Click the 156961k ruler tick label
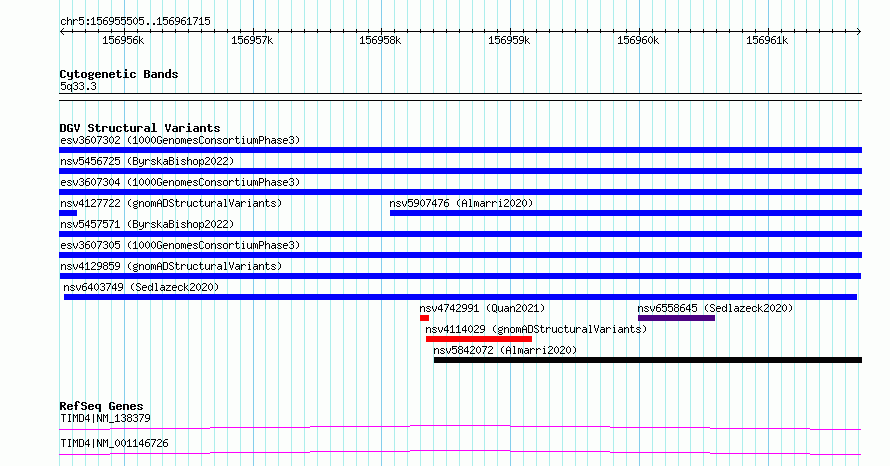 767,40
